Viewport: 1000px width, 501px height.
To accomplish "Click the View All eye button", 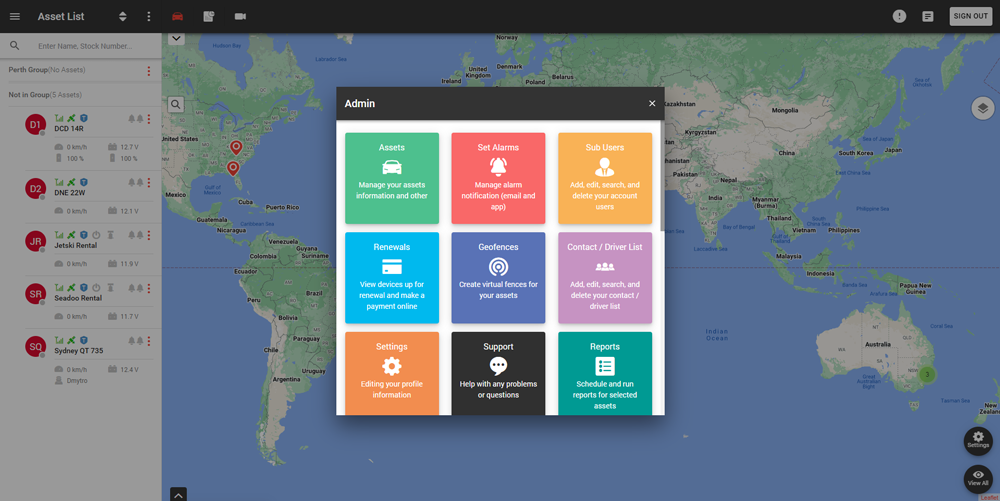I will tap(978, 478).
